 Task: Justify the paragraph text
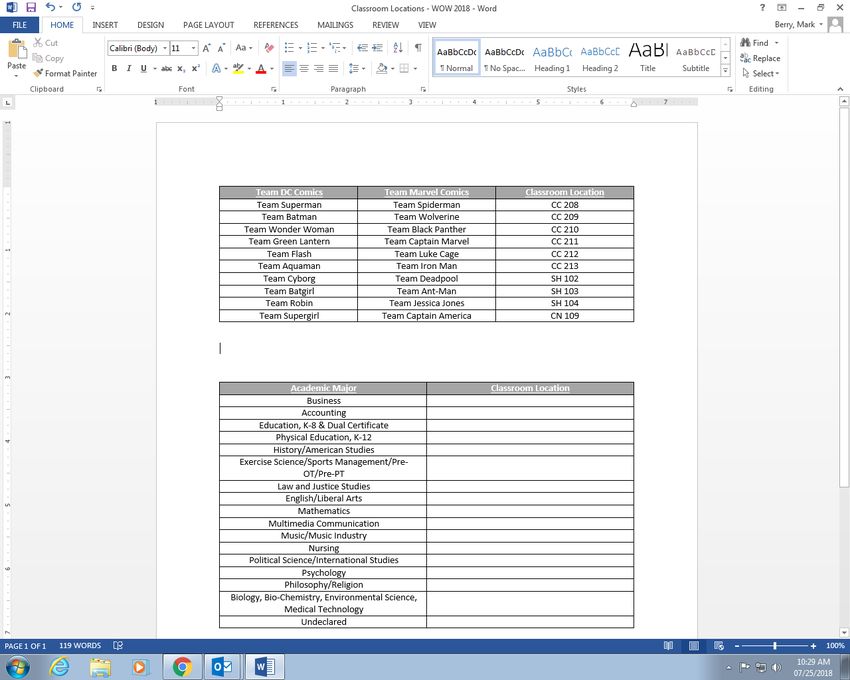pos(333,68)
